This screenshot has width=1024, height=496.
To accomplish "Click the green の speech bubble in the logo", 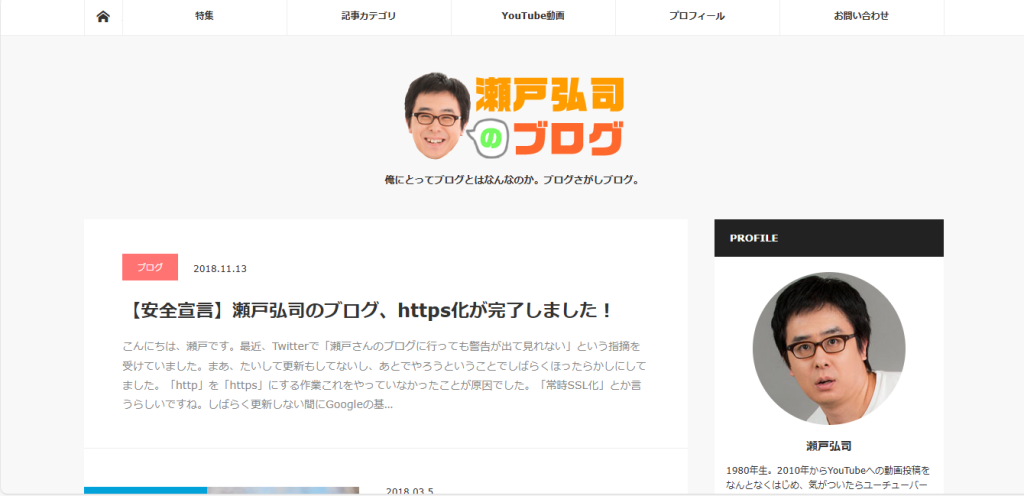I will [x=490, y=140].
